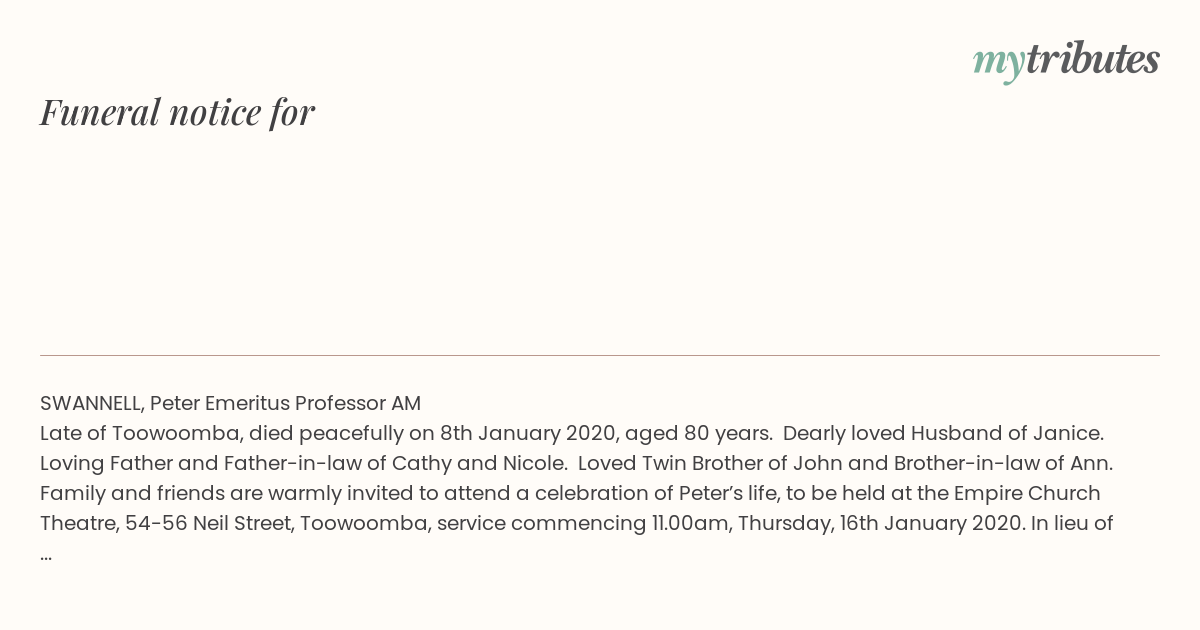Click the name "Janice" in the notice
Viewport: 1200px width, 630px height.
pyautogui.click(x=1067, y=433)
